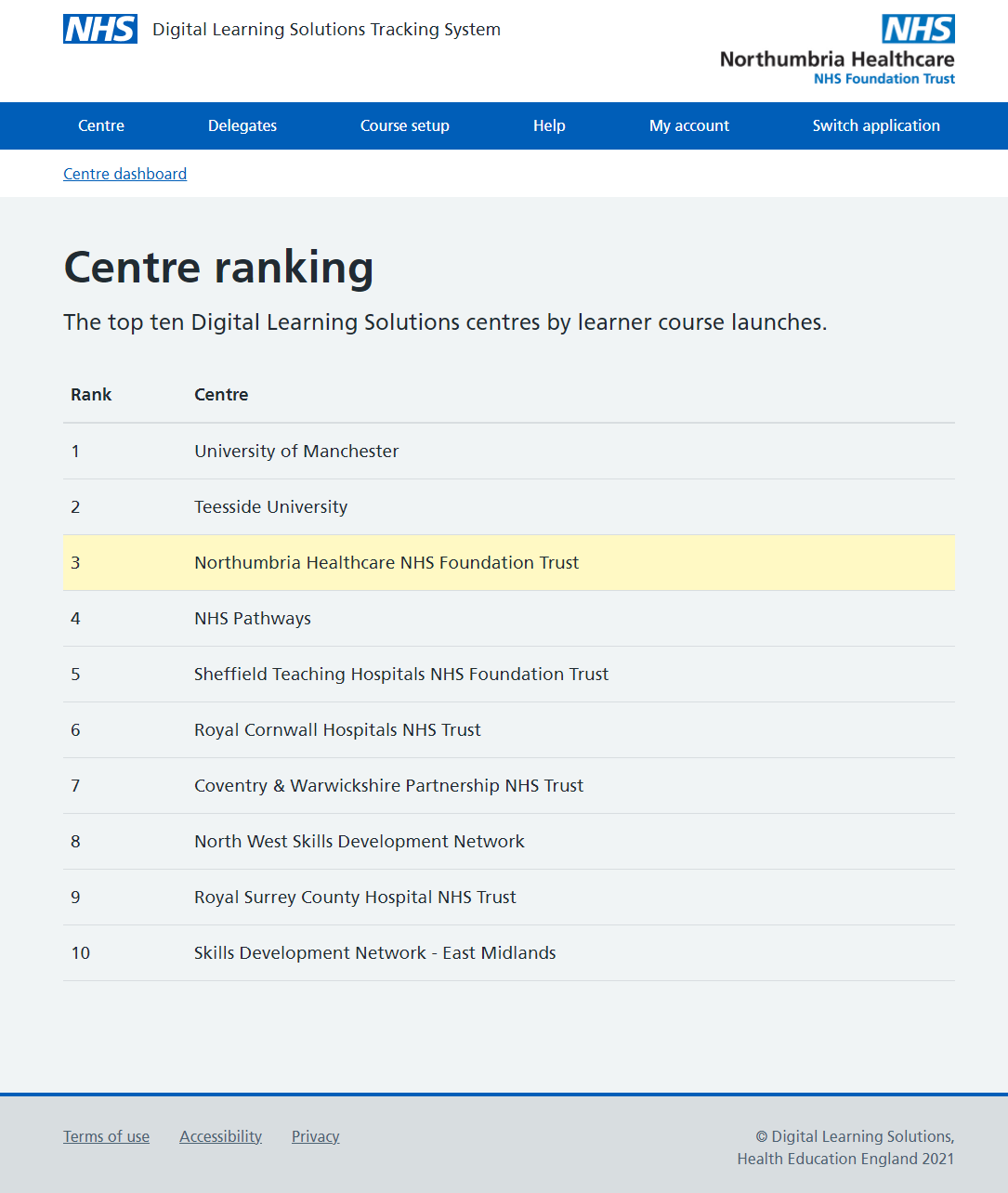Open the Centre menu item
Image resolution: width=1008 pixels, height=1193 pixels.
101,125
